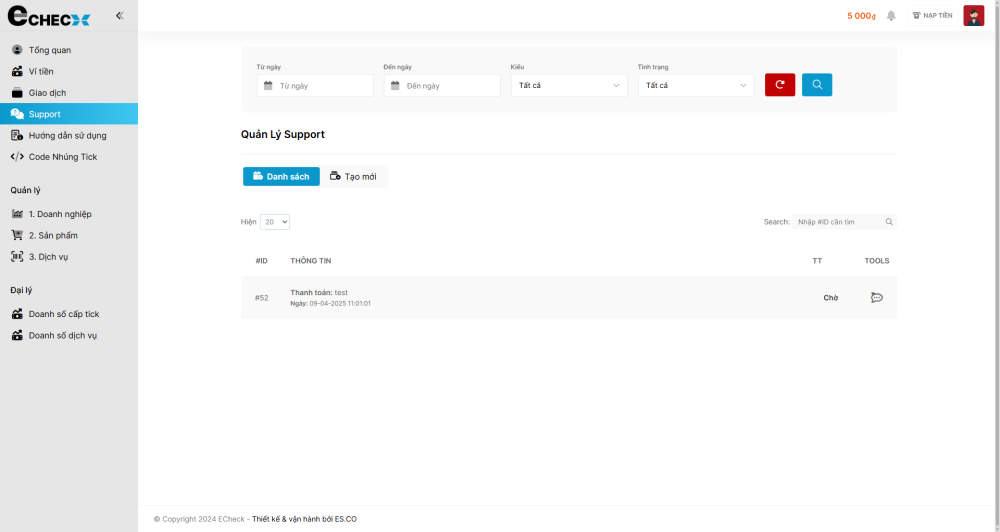This screenshot has width=1000, height=532.
Task: Click magnifier icon in ID search box
Action: point(889,222)
